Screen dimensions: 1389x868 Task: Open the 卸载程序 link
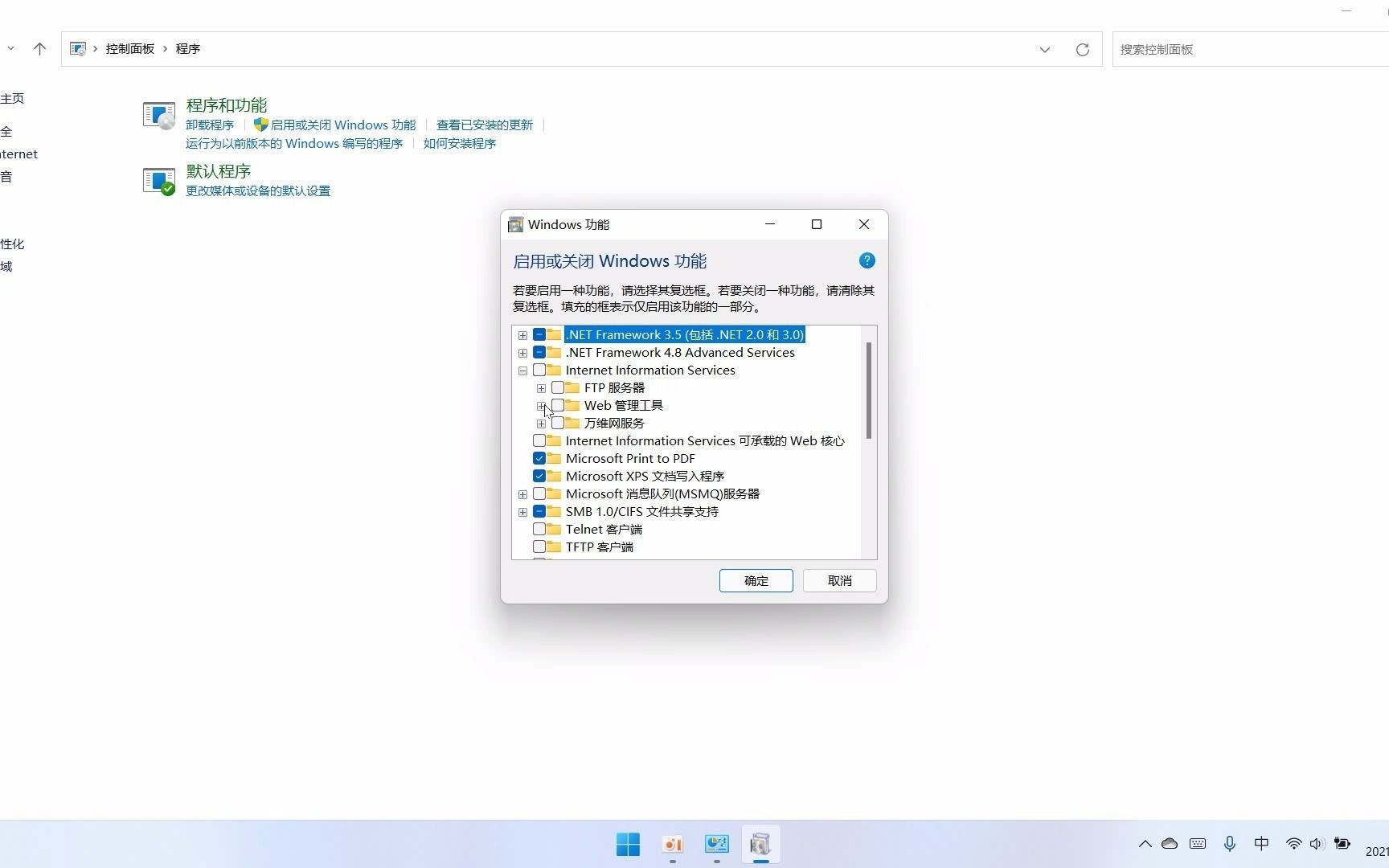[x=210, y=125]
